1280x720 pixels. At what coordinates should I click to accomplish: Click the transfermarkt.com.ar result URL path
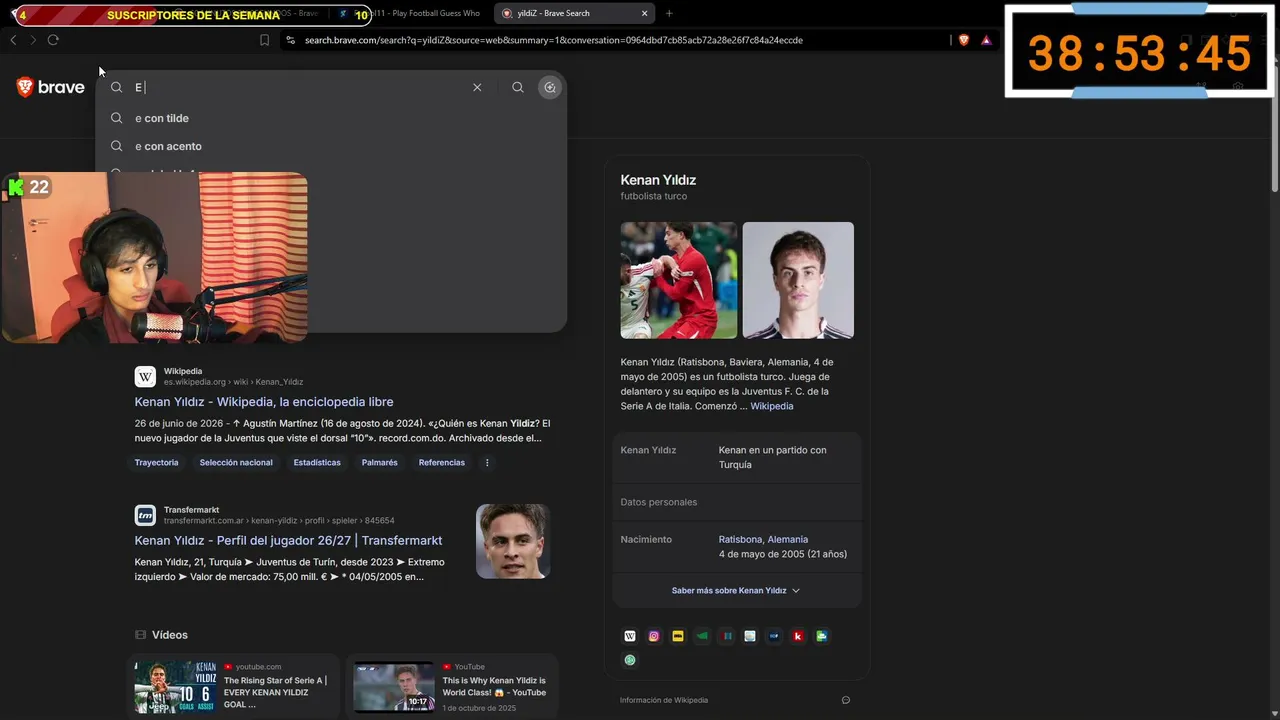coord(279,521)
